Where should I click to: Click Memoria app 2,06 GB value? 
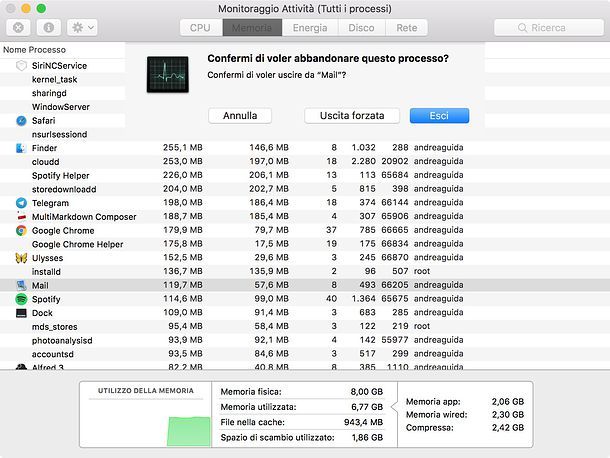tap(508, 402)
